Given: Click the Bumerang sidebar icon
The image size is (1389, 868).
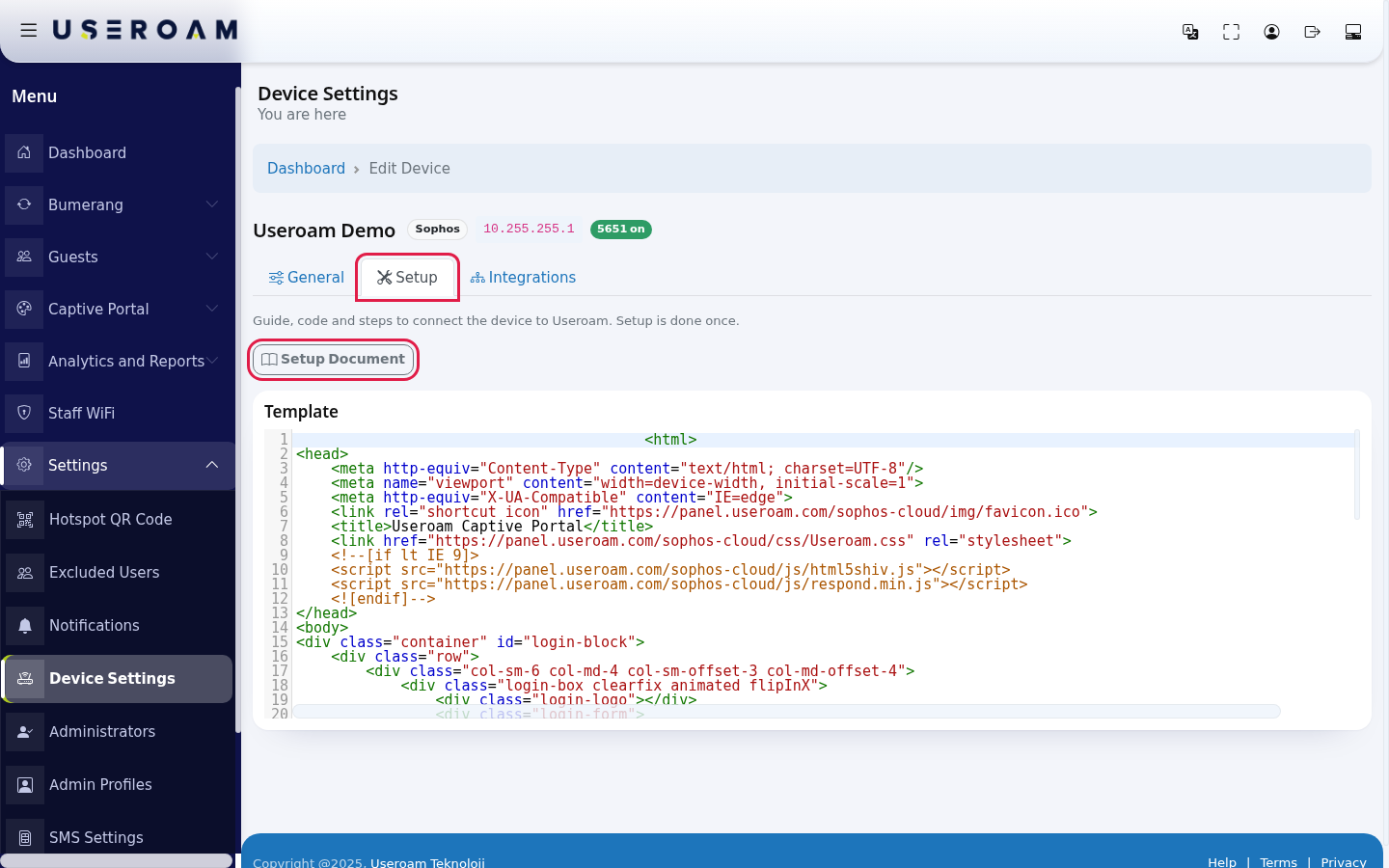Looking at the screenshot, I should [24, 204].
